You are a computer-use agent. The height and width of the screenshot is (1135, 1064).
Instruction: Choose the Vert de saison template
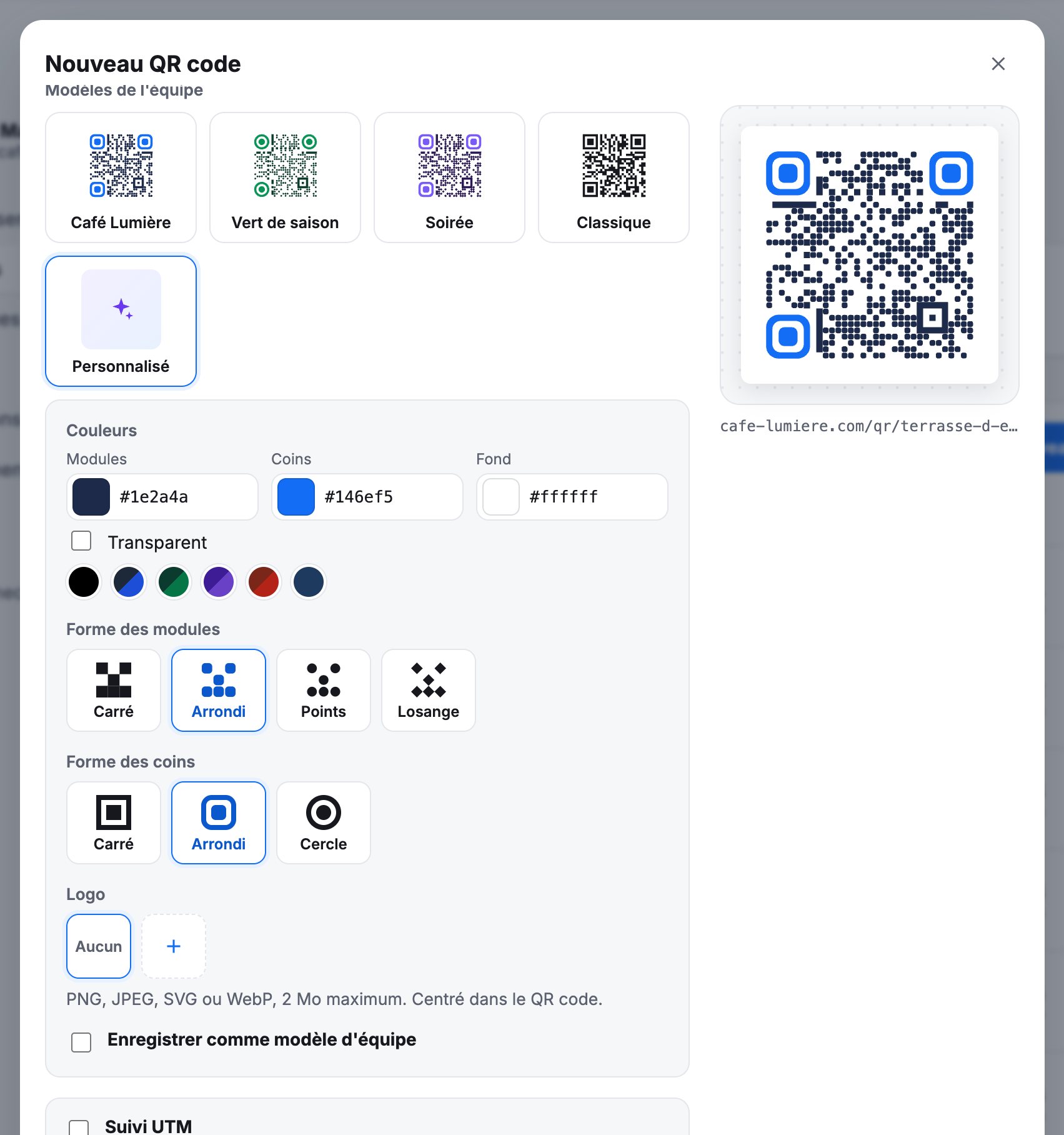point(285,177)
